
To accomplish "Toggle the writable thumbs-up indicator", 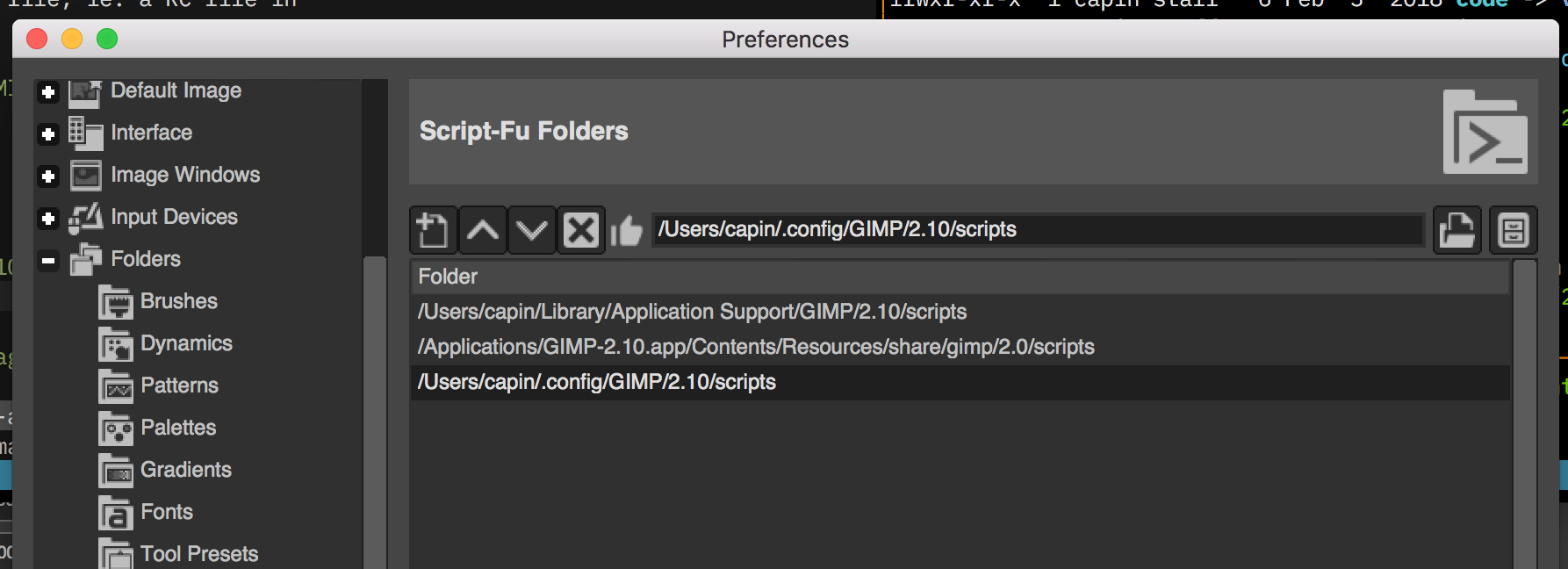I will (x=627, y=230).
